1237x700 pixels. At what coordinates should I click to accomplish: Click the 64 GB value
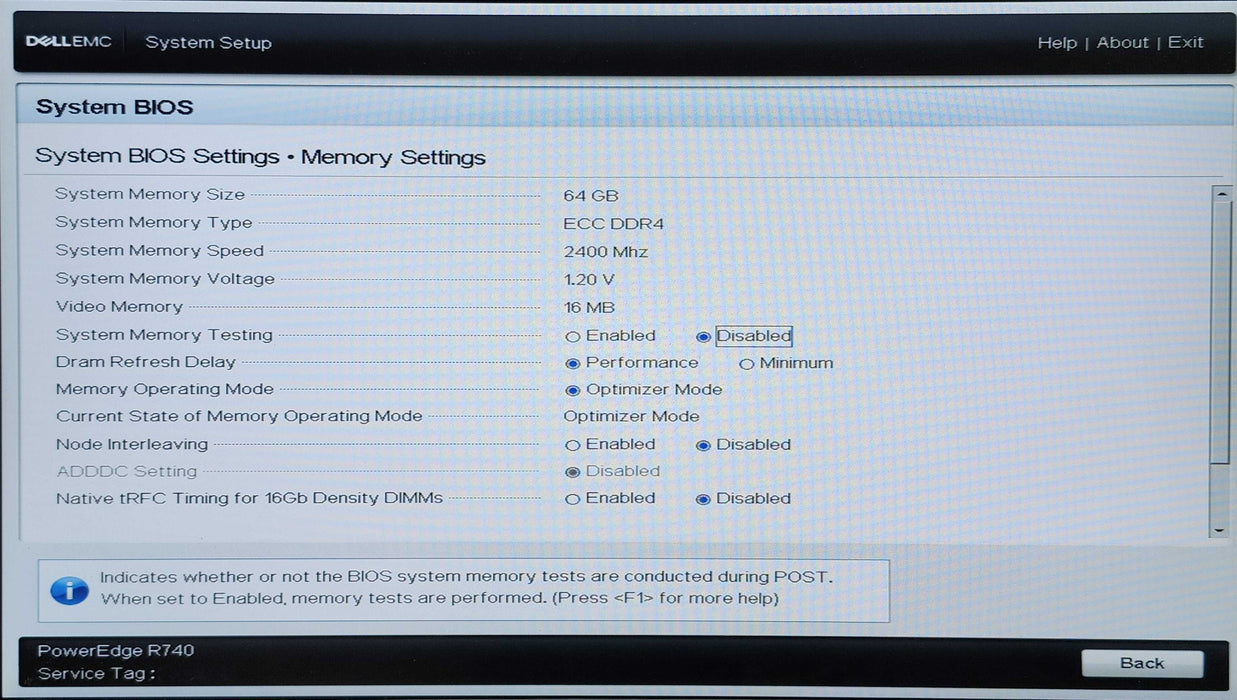click(x=591, y=196)
